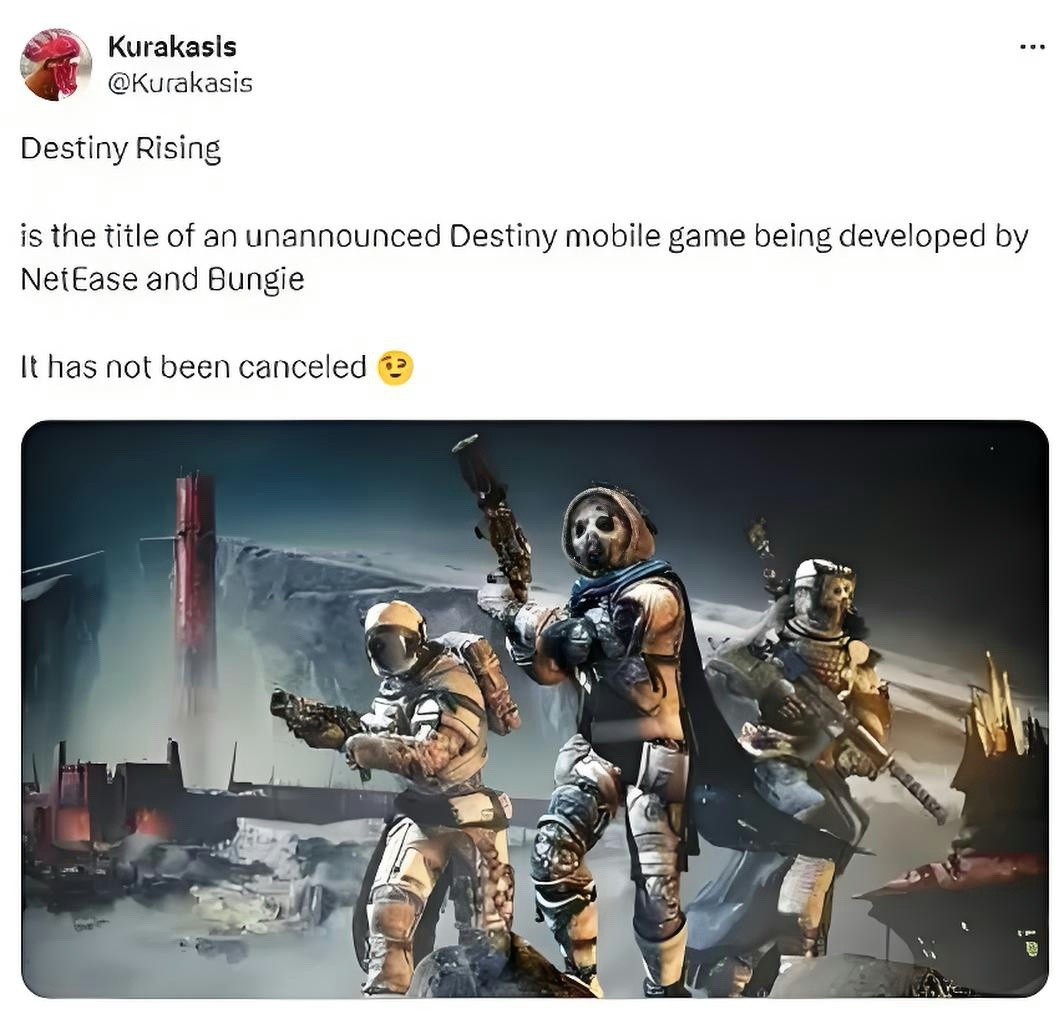This screenshot has height=1024, width=1064.
Task: Open the three-dot more options menu
Action: pyautogui.click(x=1032, y=48)
